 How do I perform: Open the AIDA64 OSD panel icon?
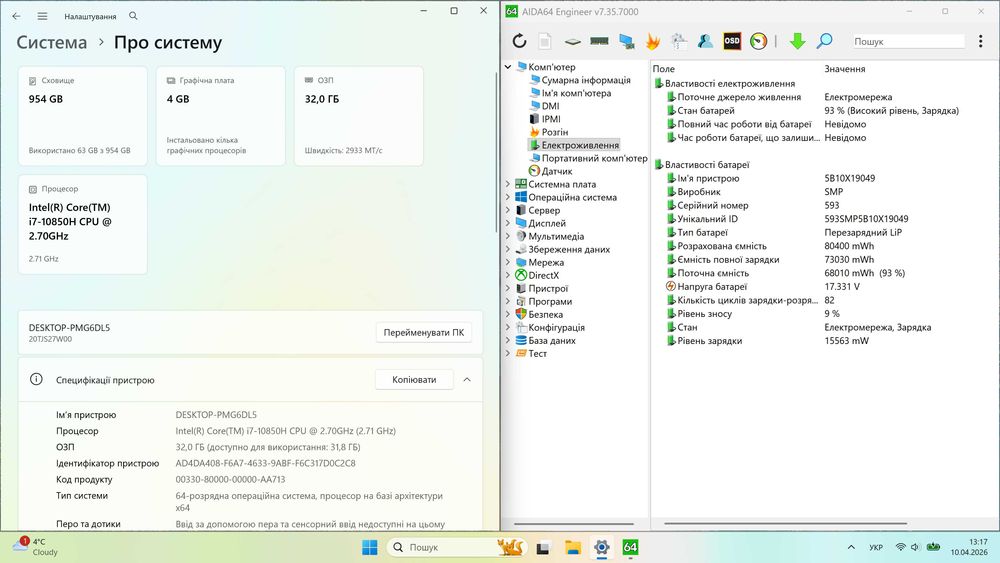732,41
